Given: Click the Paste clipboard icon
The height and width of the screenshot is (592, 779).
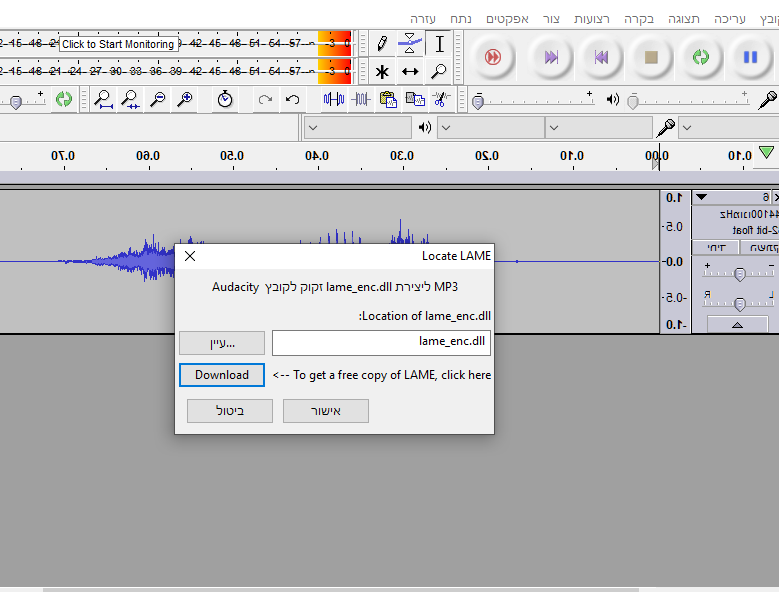Looking at the screenshot, I should point(388,99).
